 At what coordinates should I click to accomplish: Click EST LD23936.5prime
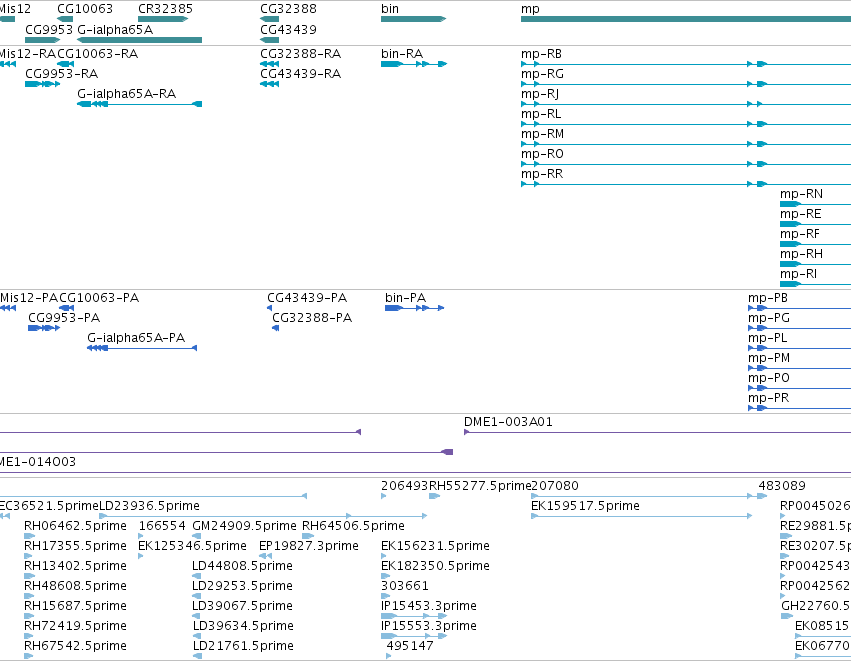(149, 506)
